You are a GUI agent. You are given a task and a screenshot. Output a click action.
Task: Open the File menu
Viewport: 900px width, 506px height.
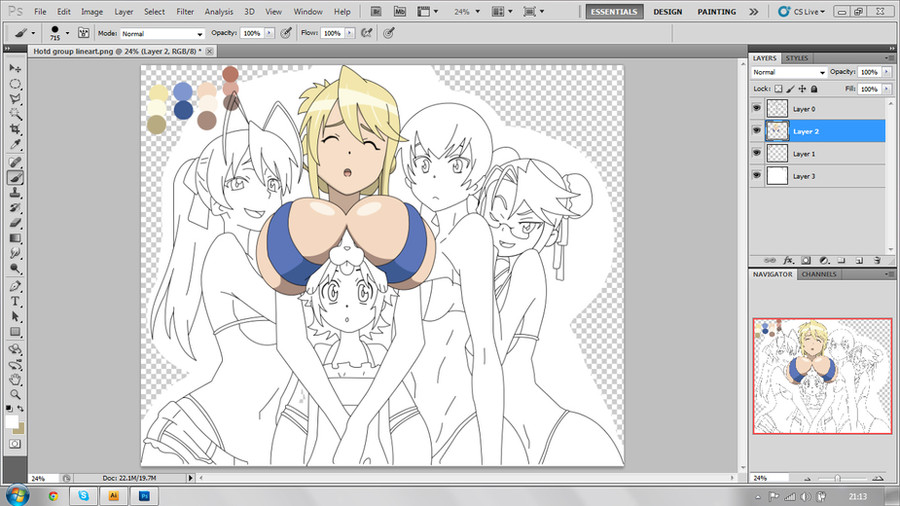point(40,11)
